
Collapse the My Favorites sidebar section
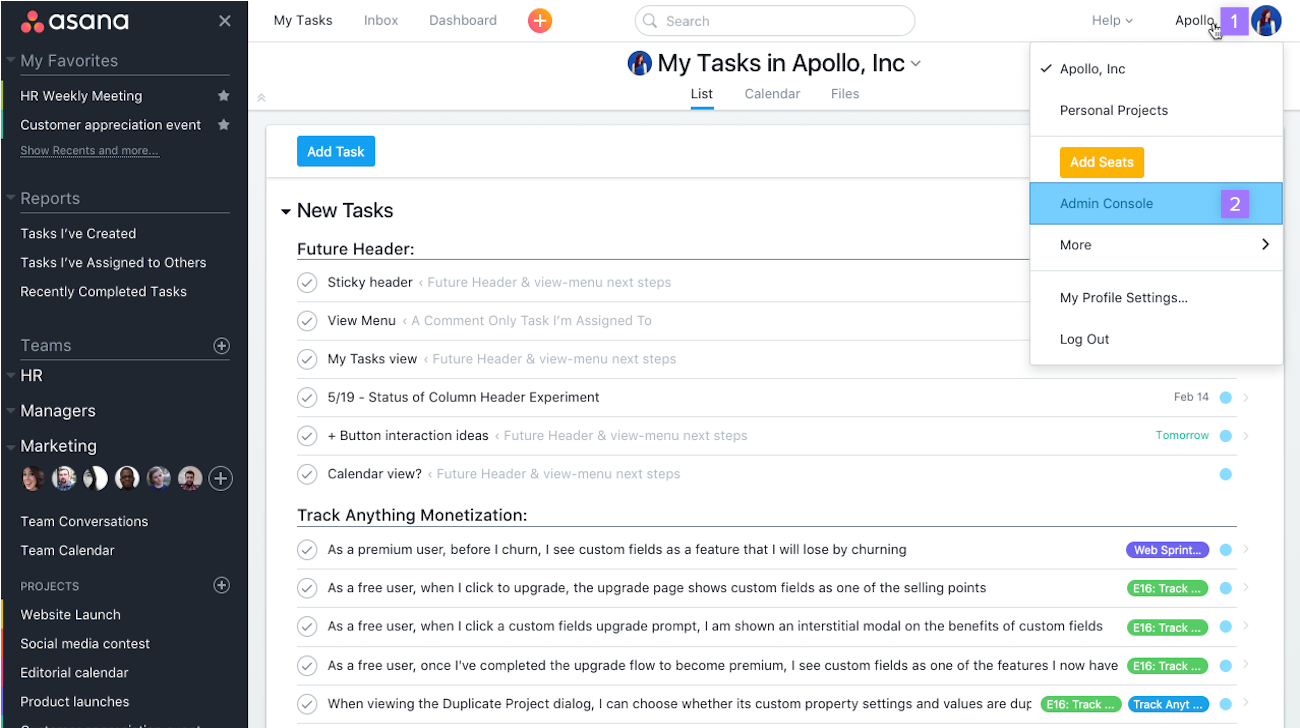click(x=10, y=61)
